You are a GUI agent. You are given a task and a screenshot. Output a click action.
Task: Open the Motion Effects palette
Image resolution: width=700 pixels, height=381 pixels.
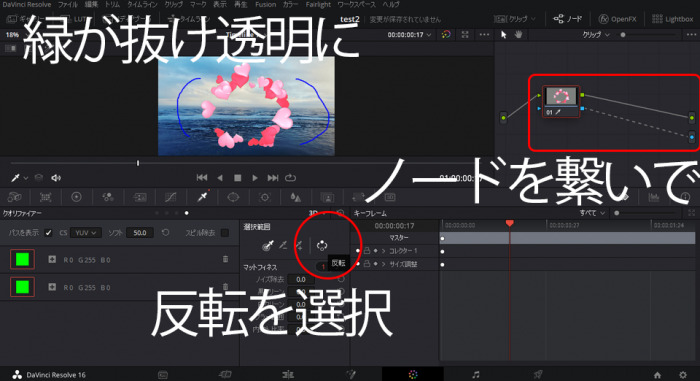(139, 197)
